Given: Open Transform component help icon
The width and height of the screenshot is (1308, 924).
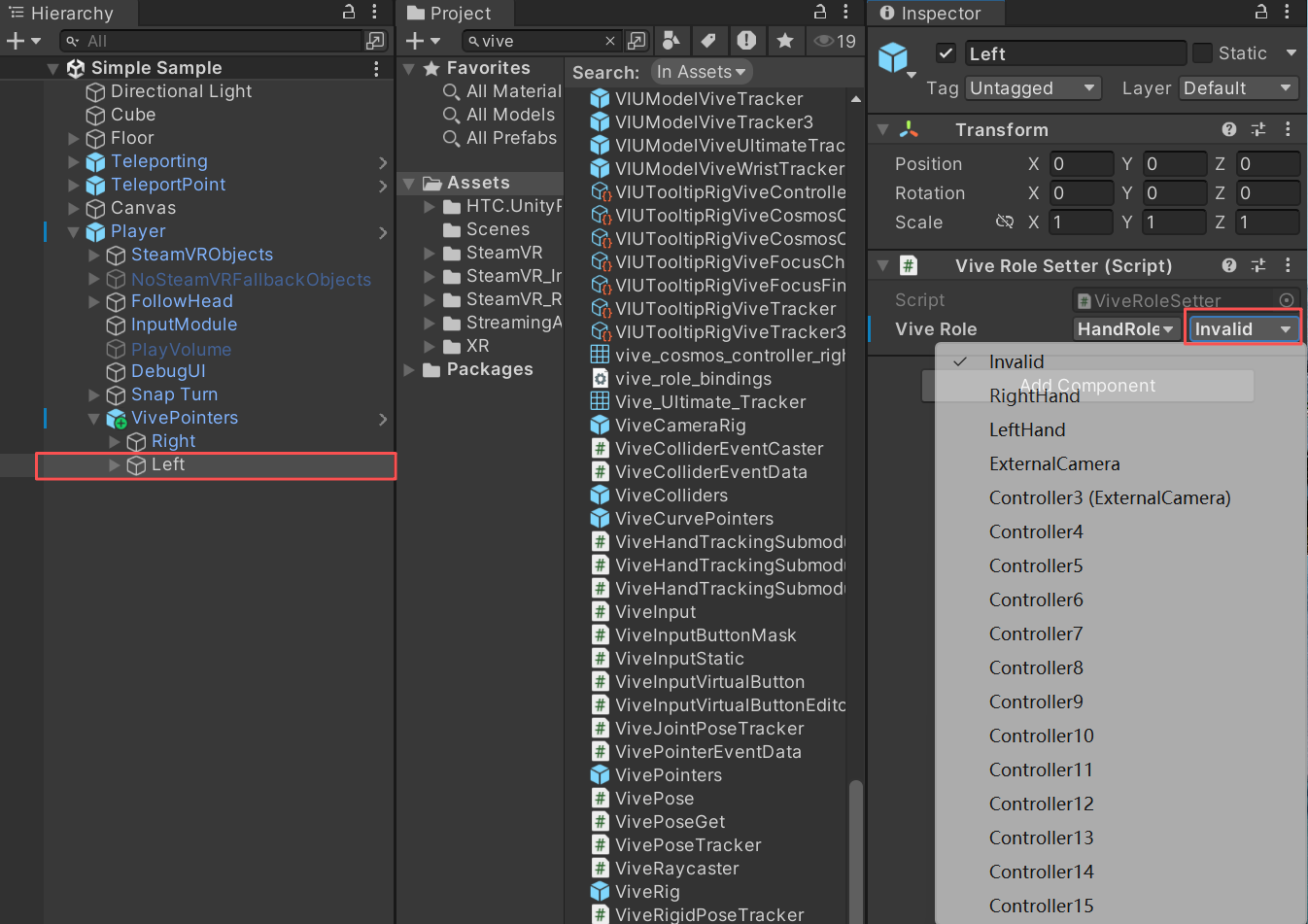Looking at the screenshot, I should pyautogui.click(x=1229, y=129).
